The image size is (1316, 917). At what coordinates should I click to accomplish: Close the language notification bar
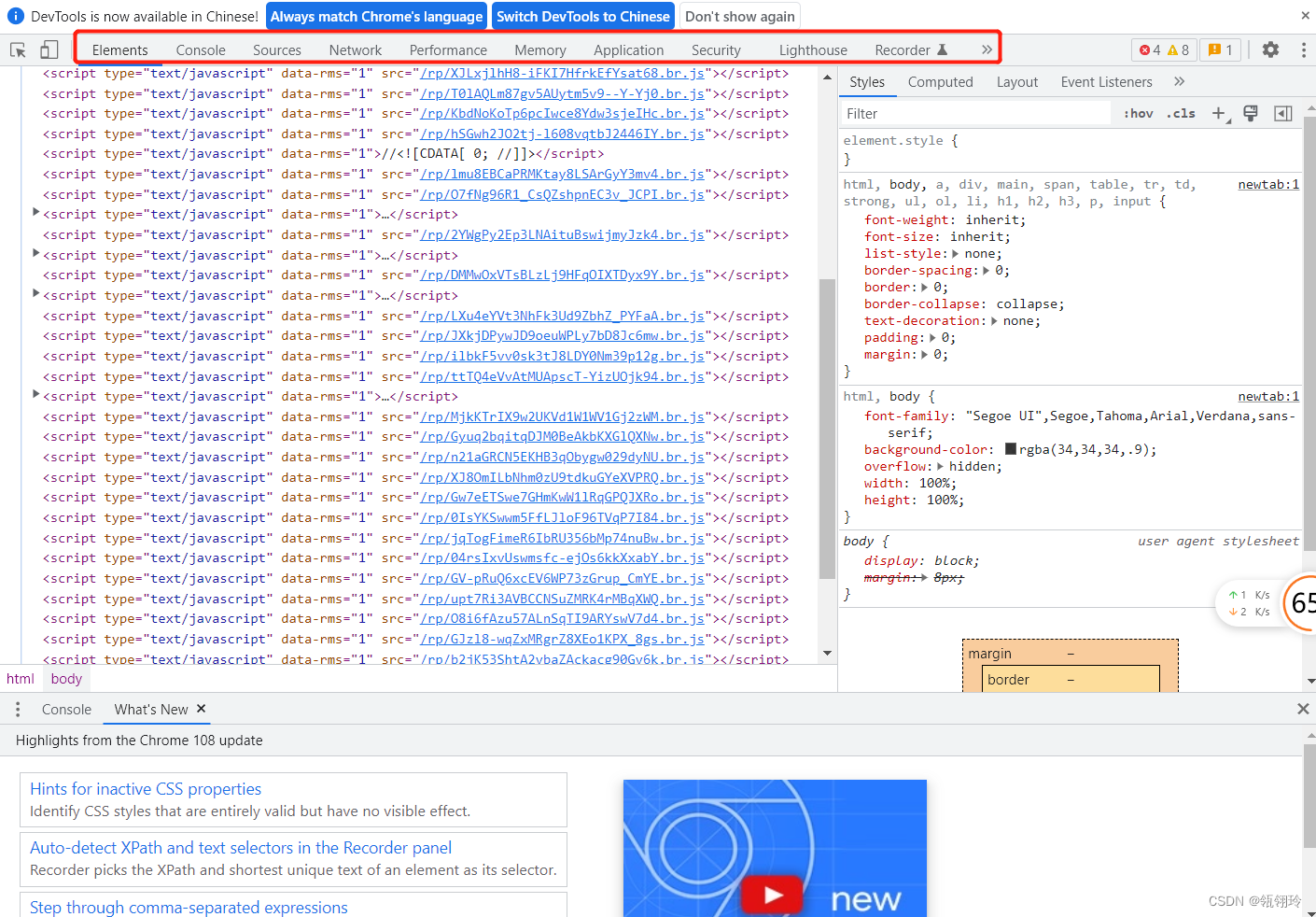pyautogui.click(x=1305, y=16)
